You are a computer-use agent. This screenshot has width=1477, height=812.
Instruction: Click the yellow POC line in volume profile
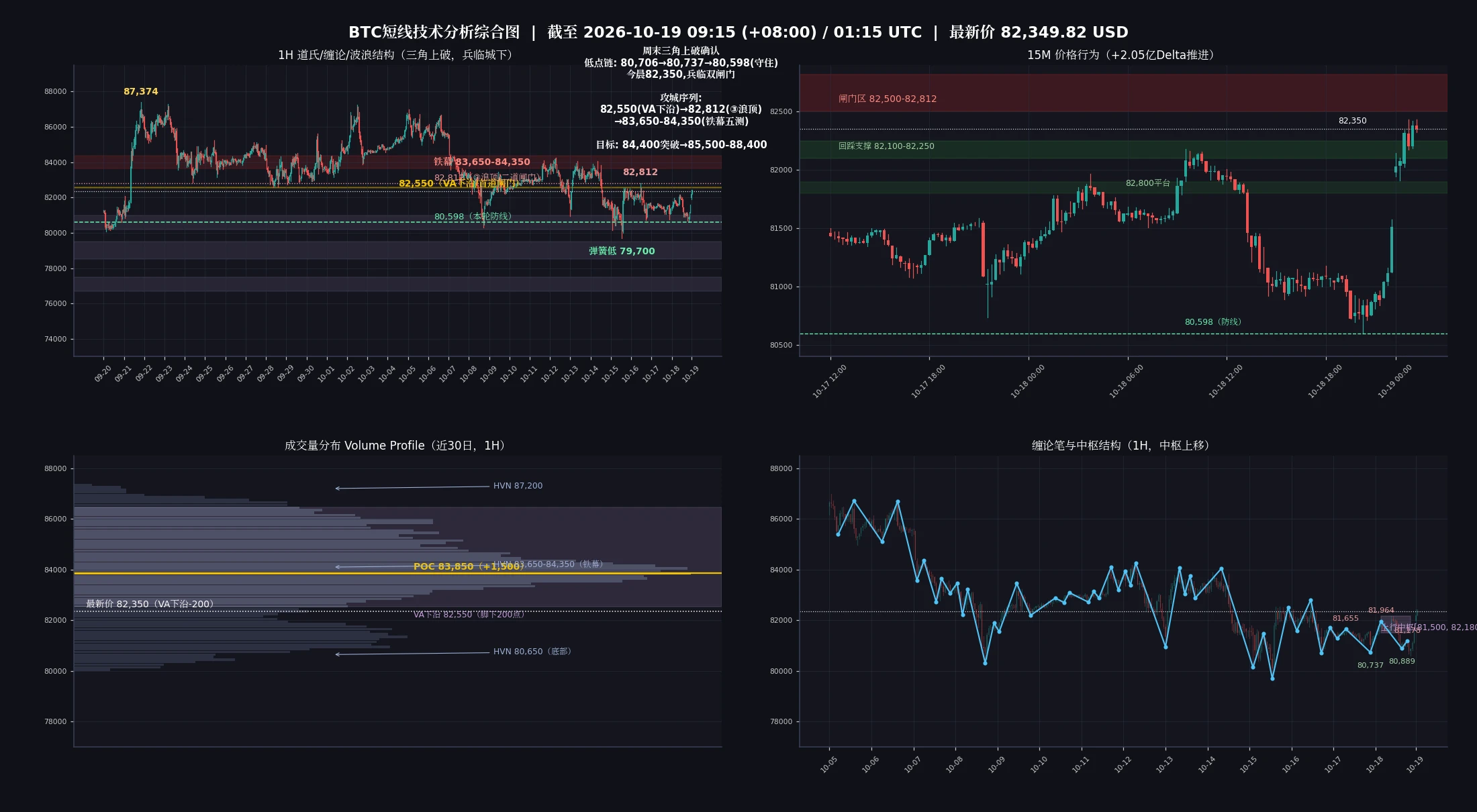coord(397,574)
